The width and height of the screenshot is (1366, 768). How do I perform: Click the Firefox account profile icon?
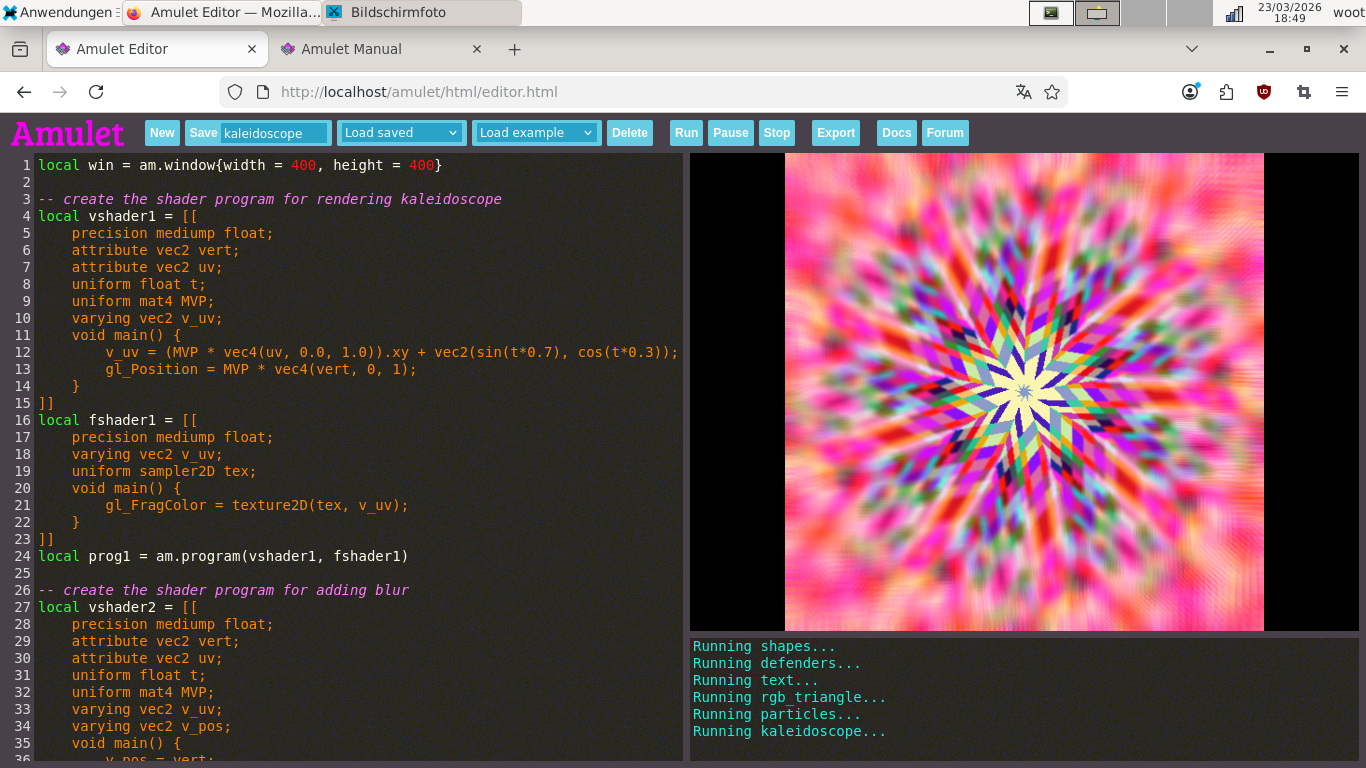tap(1190, 92)
